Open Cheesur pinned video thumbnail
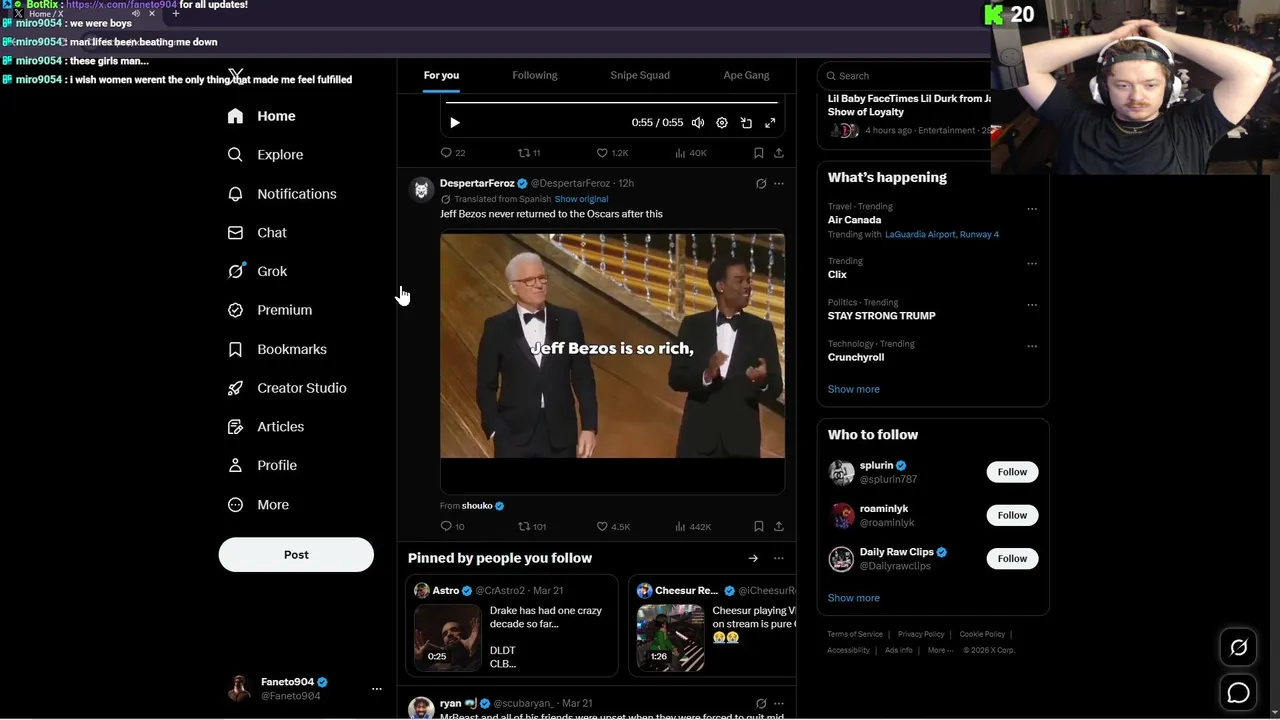Screen dimensions: 1280x720 click(670, 637)
